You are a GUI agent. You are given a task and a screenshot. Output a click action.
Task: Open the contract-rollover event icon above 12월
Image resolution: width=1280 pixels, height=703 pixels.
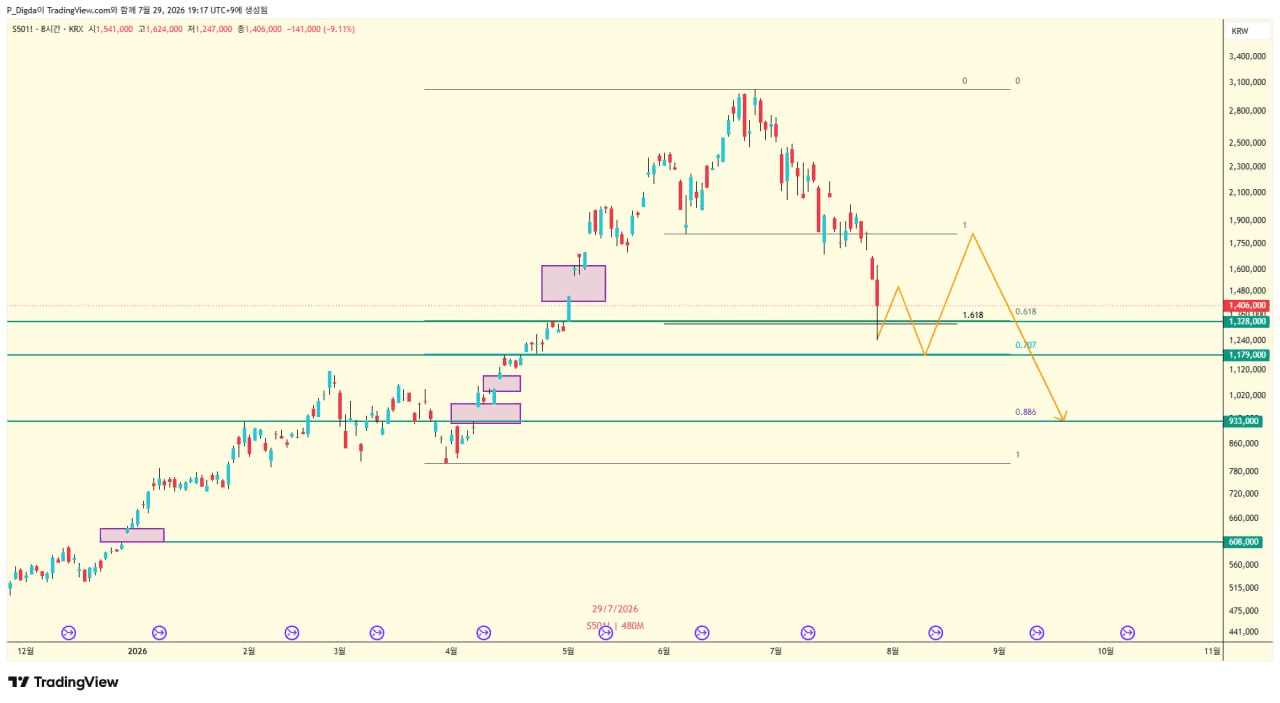coord(69,632)
